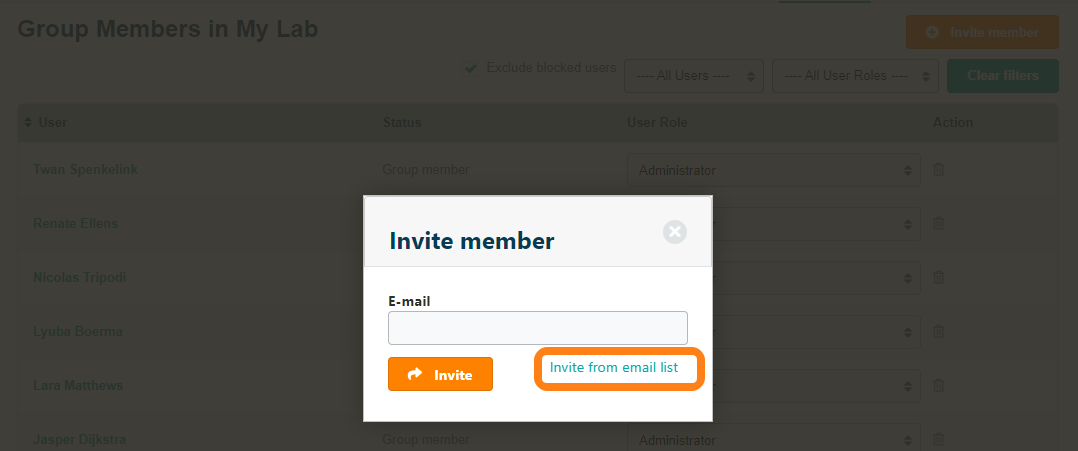Open the All Users filter dropdown
This screenshot has height=451, width=1078.
point(694,76)
